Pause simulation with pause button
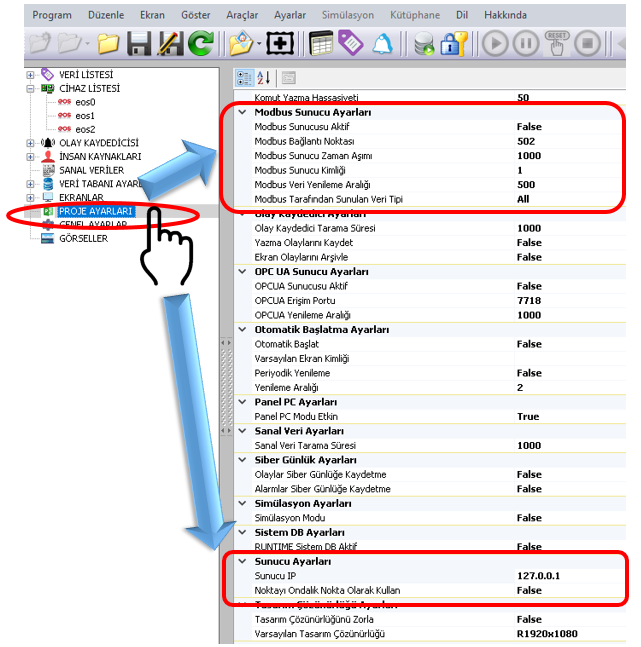Screen dimensions: 641x647 coord(526,43)
